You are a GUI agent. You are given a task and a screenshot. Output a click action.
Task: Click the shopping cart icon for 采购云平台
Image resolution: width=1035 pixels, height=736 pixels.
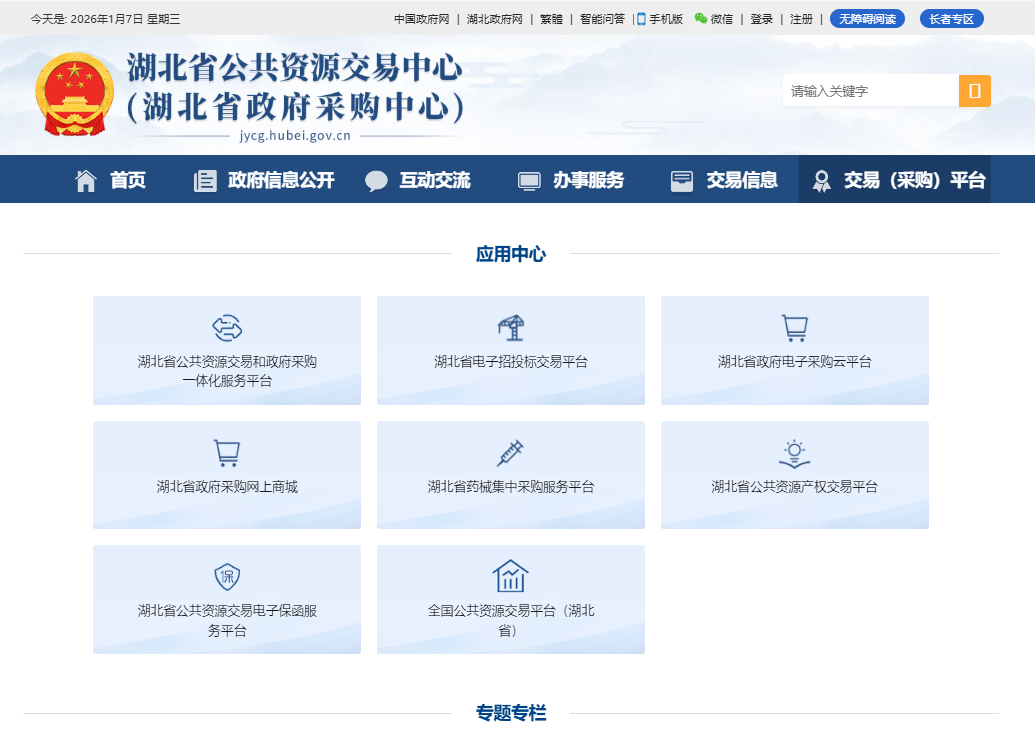pyautogui.click(x=794, y=328)
